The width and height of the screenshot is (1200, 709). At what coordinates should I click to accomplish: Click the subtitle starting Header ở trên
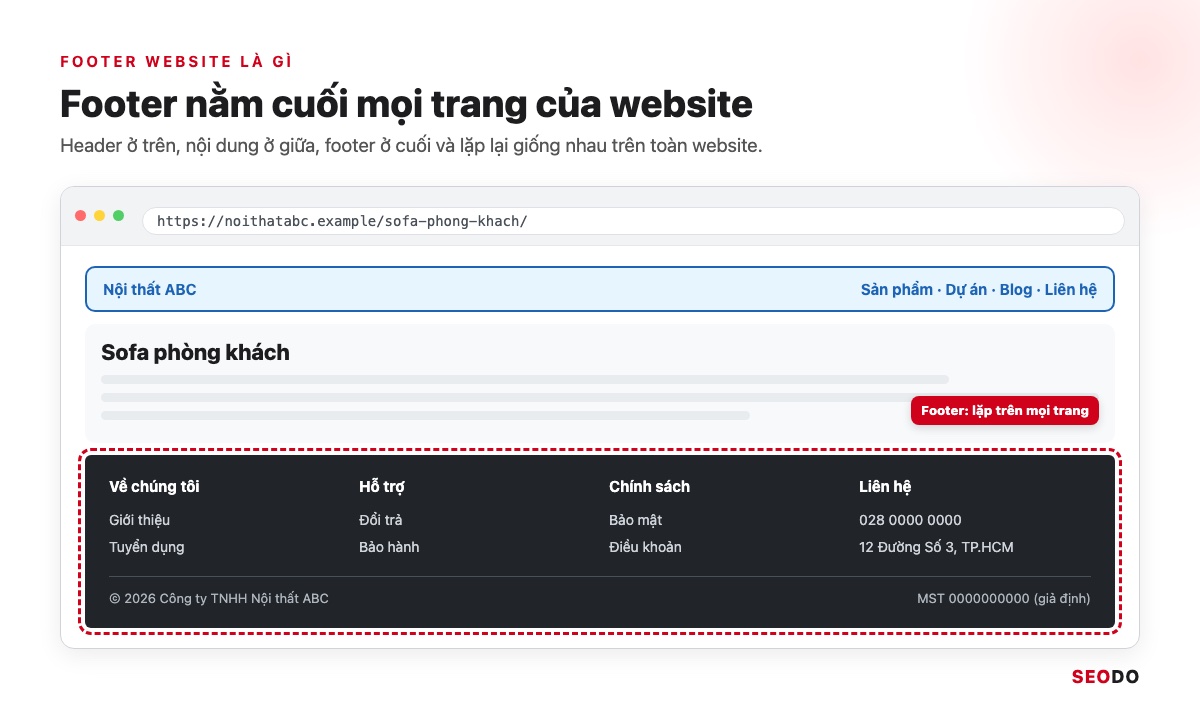411,145
